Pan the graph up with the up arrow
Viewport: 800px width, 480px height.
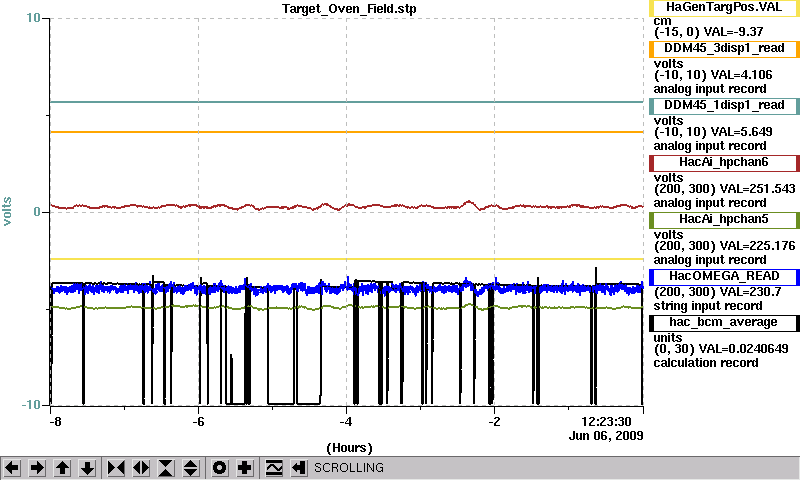(x=63, y=468)
